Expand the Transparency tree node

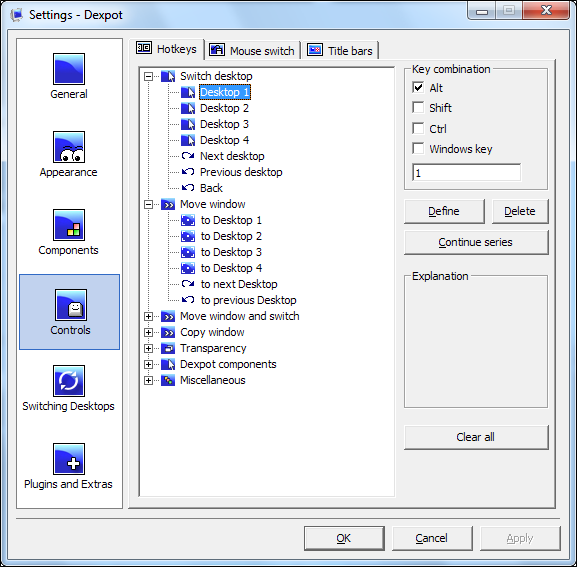click(148, 348)
